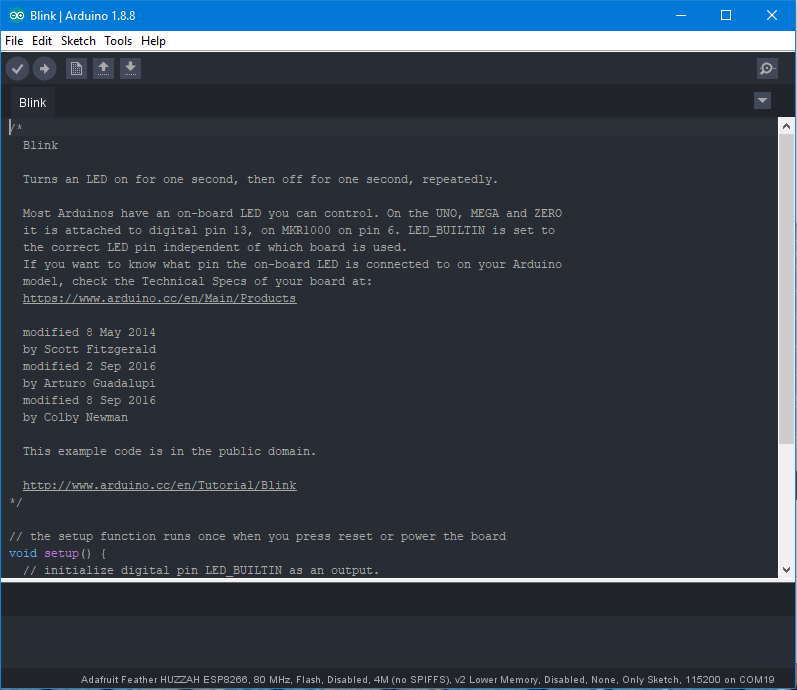Click 'initialize digital pin LED_BUILTIN' comment
The width and height of the screenshot is (797, 690).
(201, 571)
